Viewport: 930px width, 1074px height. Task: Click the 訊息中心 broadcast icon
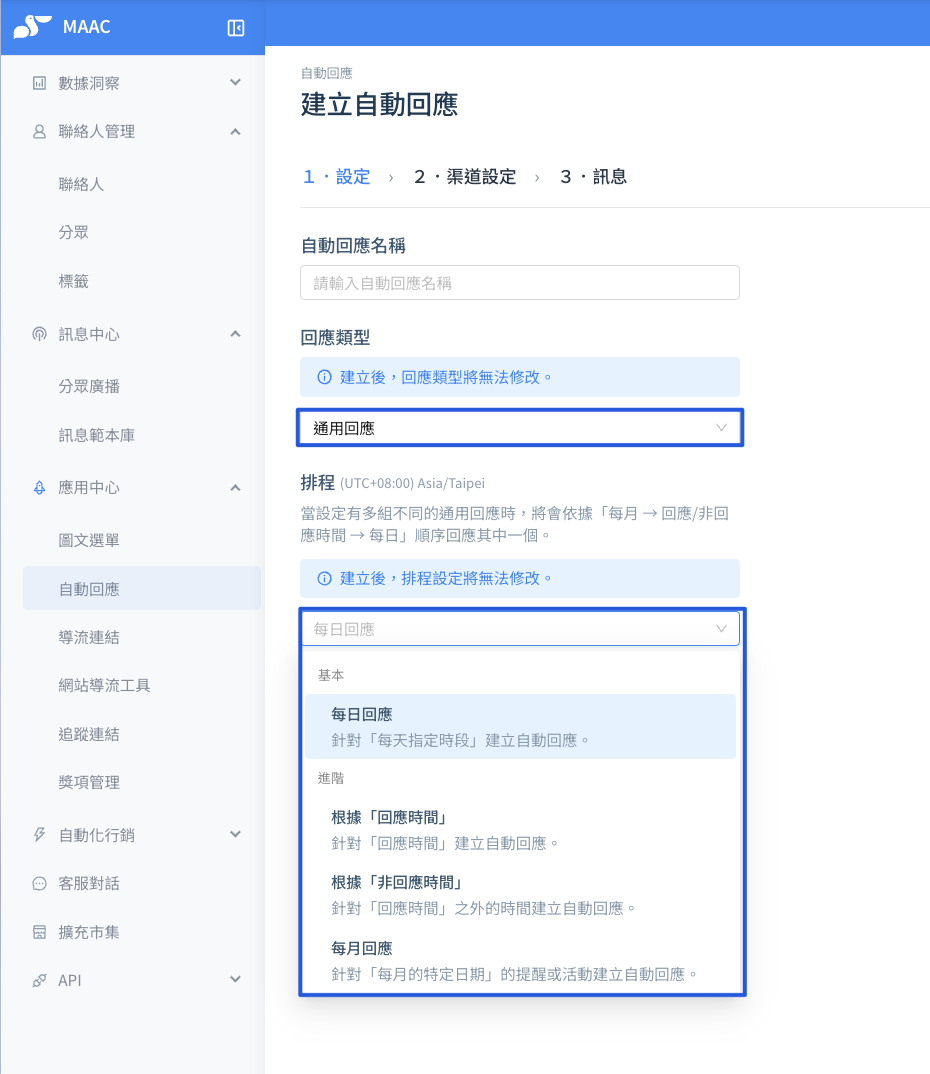point(40,334)
